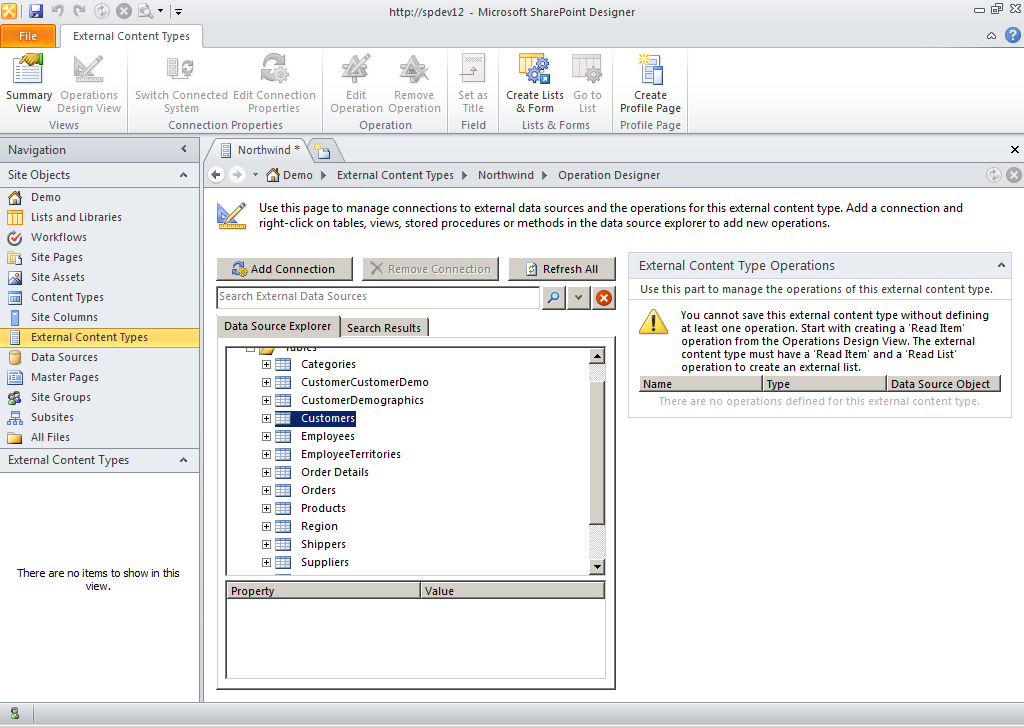Open Edit Connection Properties
Image resolution: width=1024 pixels, height=728 pixels.
(274, 84)
